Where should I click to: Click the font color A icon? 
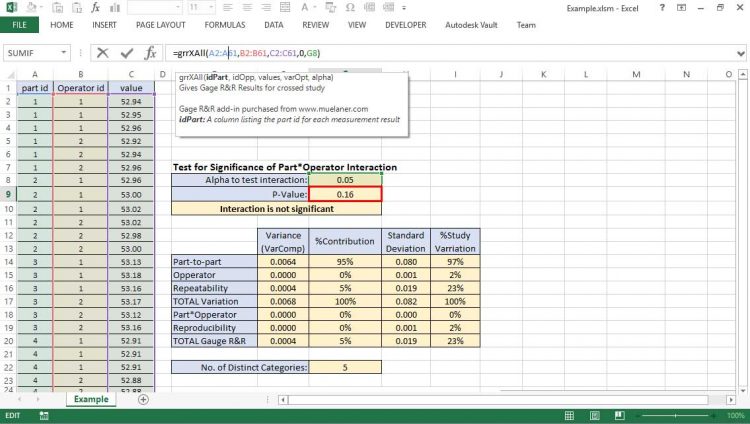coord(304,7)
